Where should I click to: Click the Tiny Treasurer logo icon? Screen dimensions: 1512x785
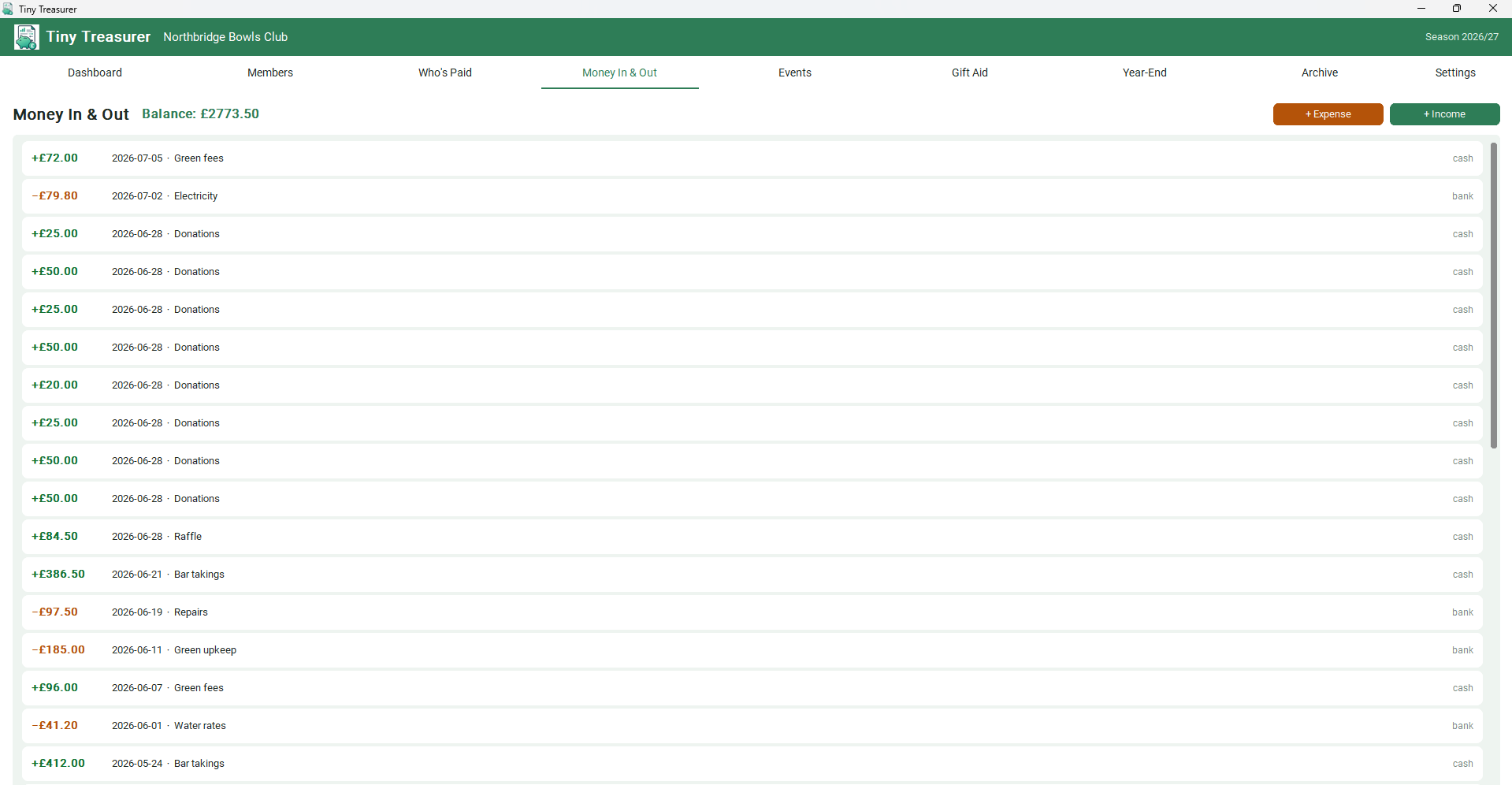coord(26,37)
